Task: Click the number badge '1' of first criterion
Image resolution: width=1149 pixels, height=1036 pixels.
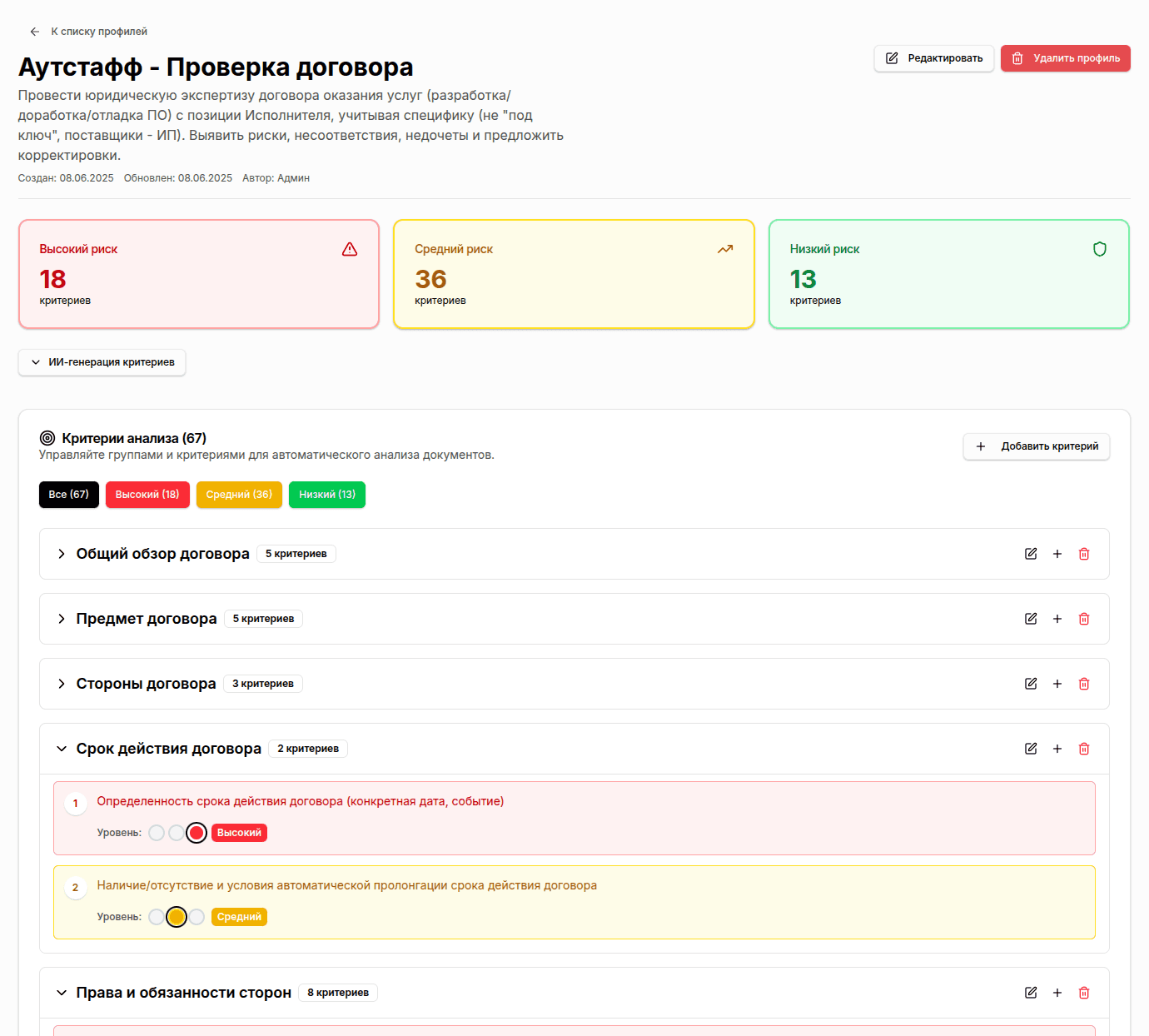Action: (x=76, y=804)
